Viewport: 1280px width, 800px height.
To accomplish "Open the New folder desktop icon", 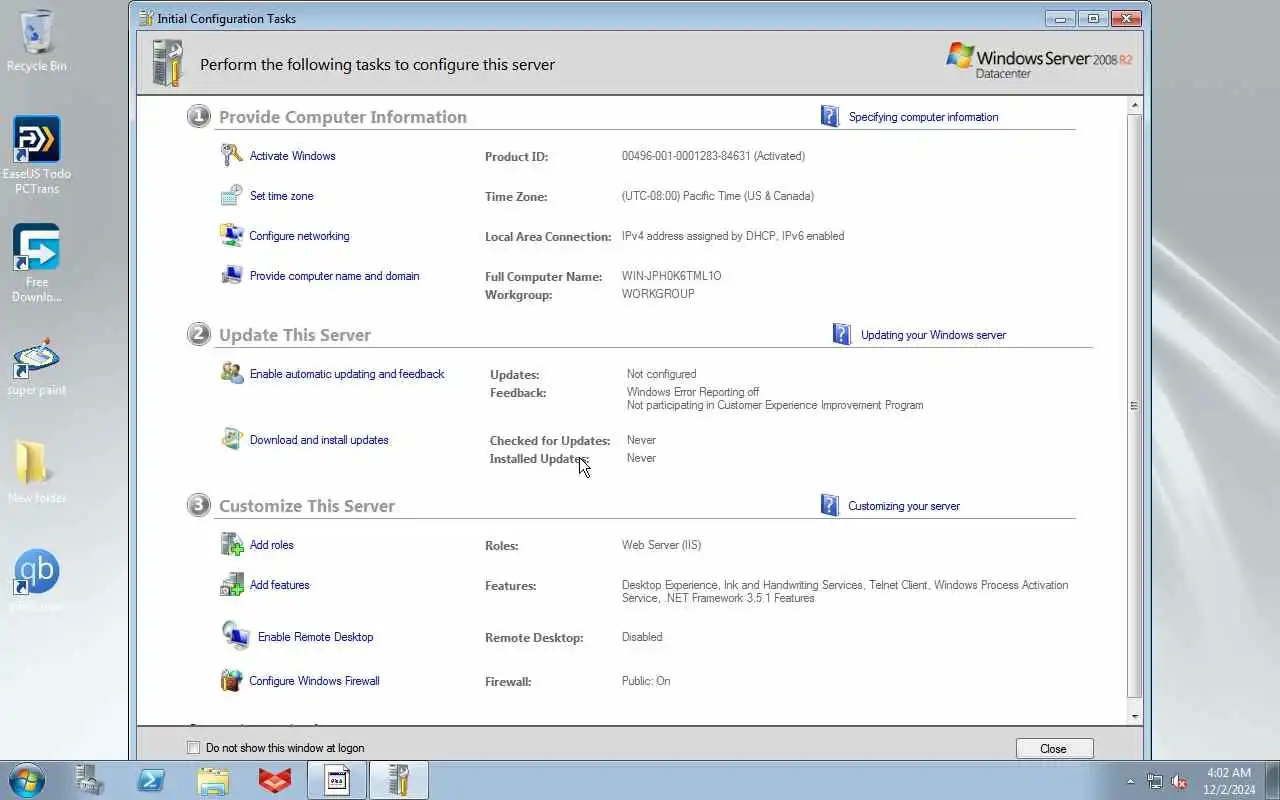I will 37,472.
